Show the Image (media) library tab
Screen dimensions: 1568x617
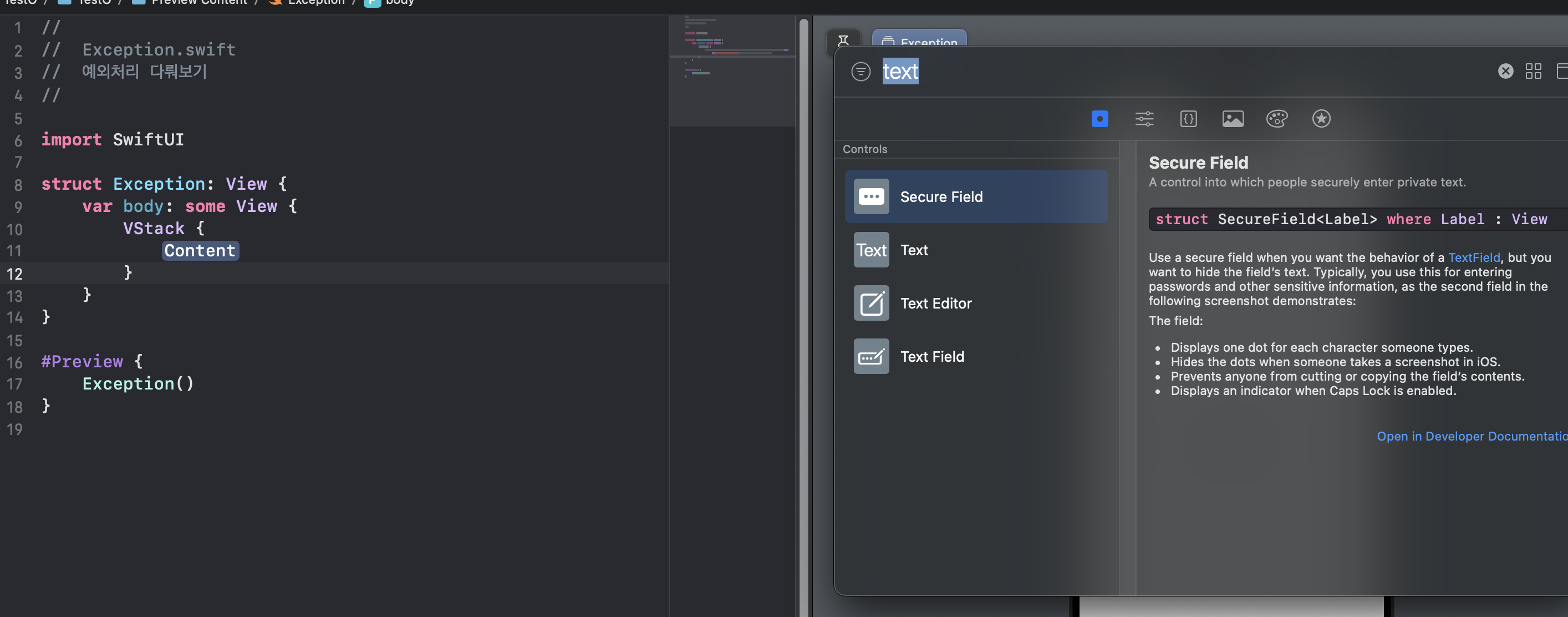tap(1233, 119)
